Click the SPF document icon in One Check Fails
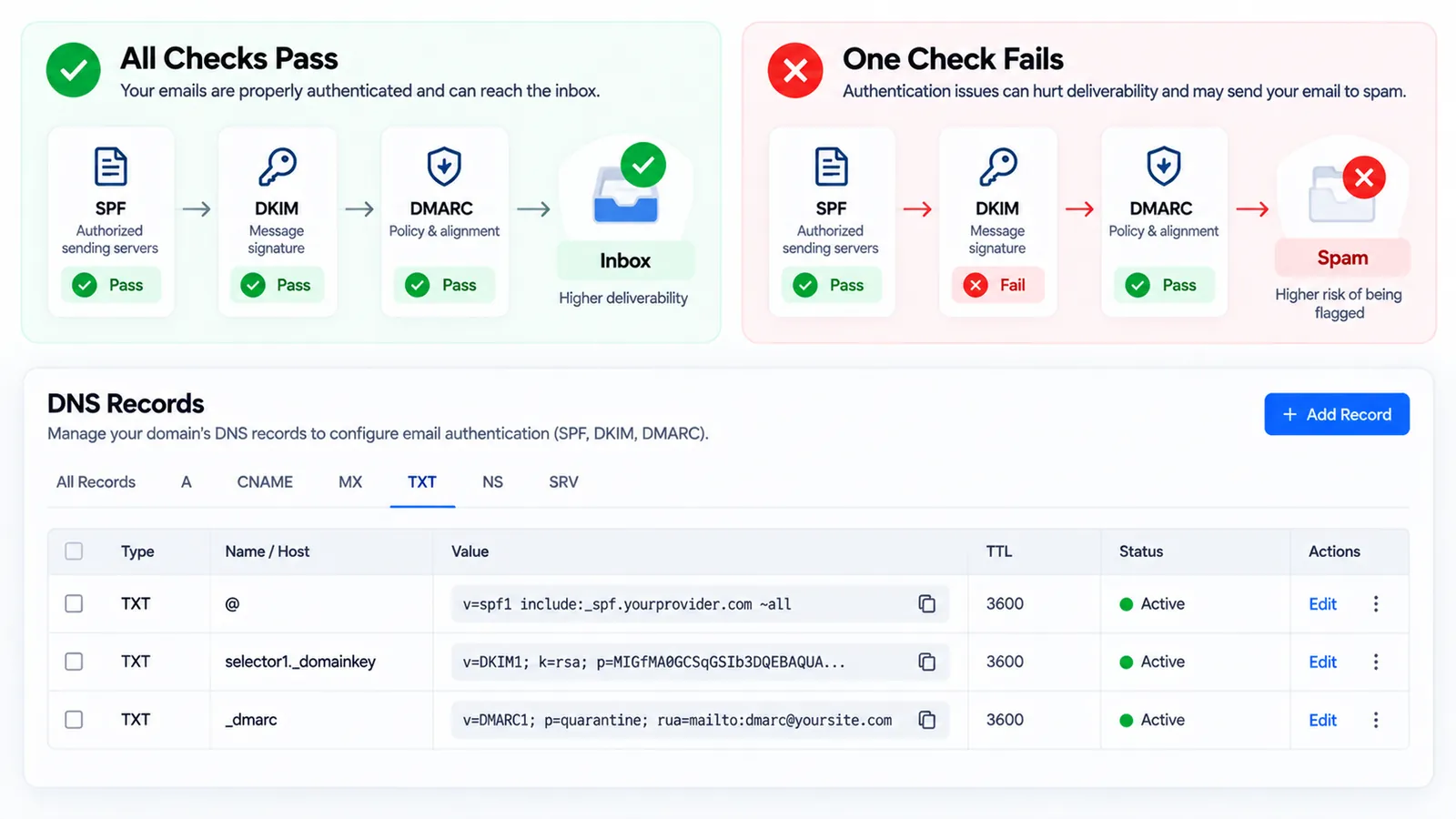 [x=831, y=167]
